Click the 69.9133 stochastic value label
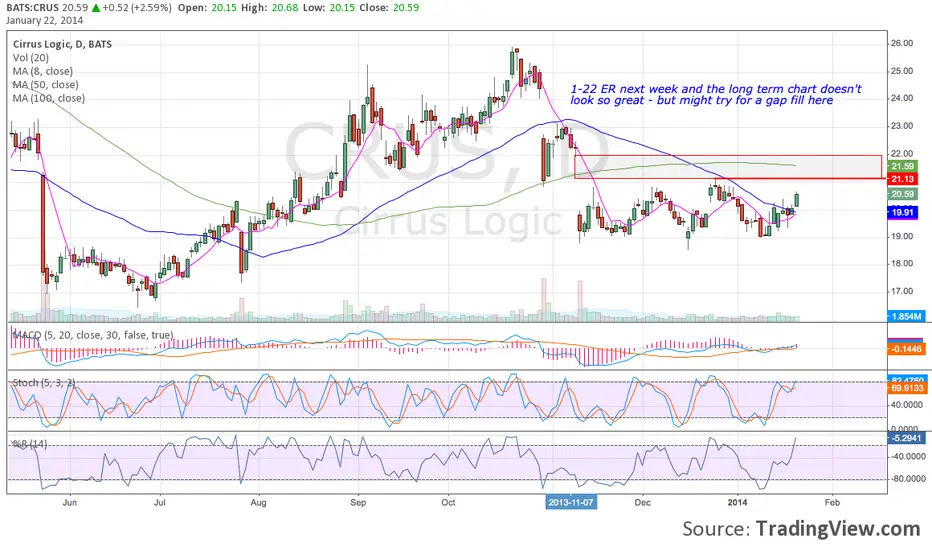This screenshot has height=550, width=932. [906, 388]
